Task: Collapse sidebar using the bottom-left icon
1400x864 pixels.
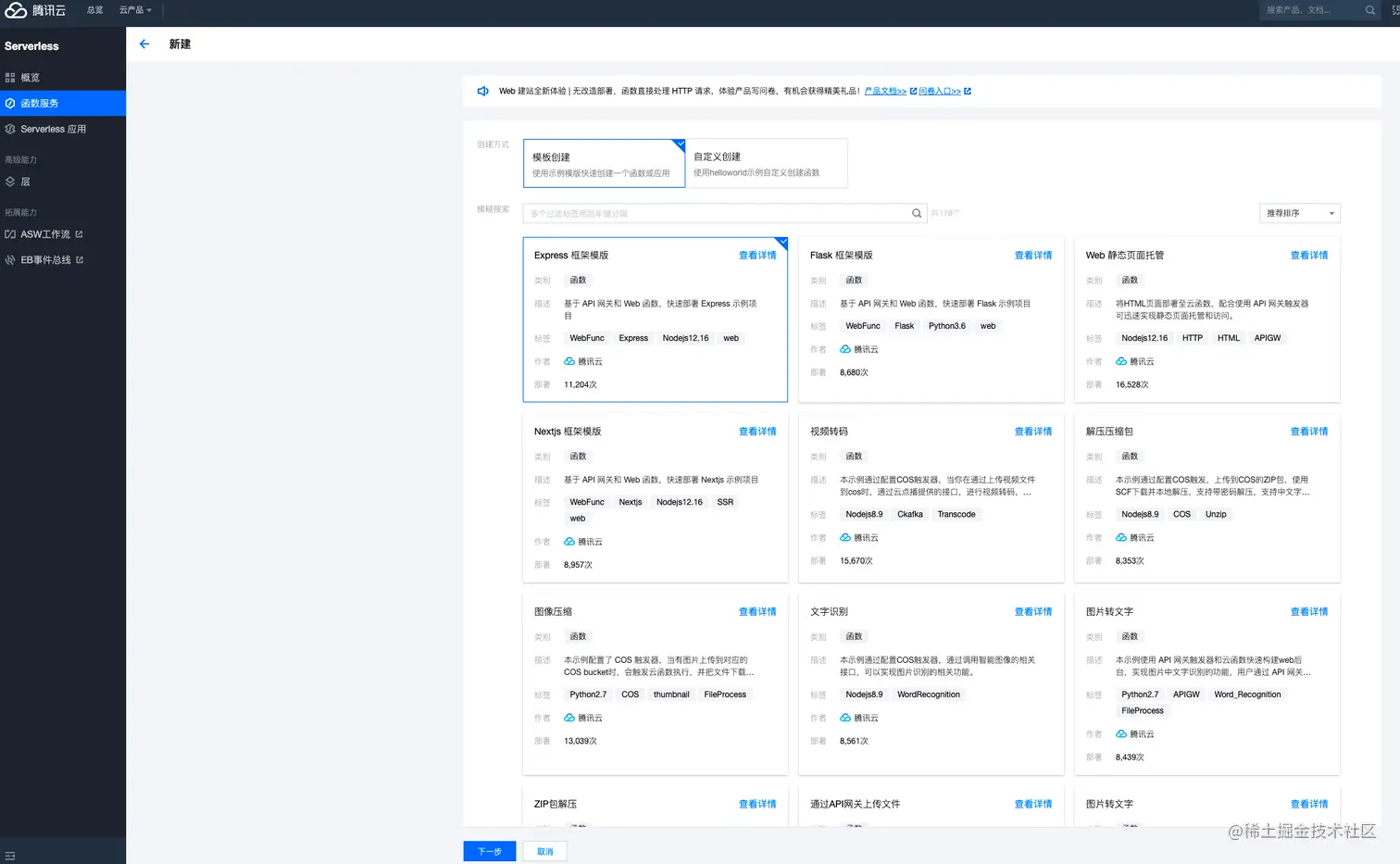Action: pos(10,856)
